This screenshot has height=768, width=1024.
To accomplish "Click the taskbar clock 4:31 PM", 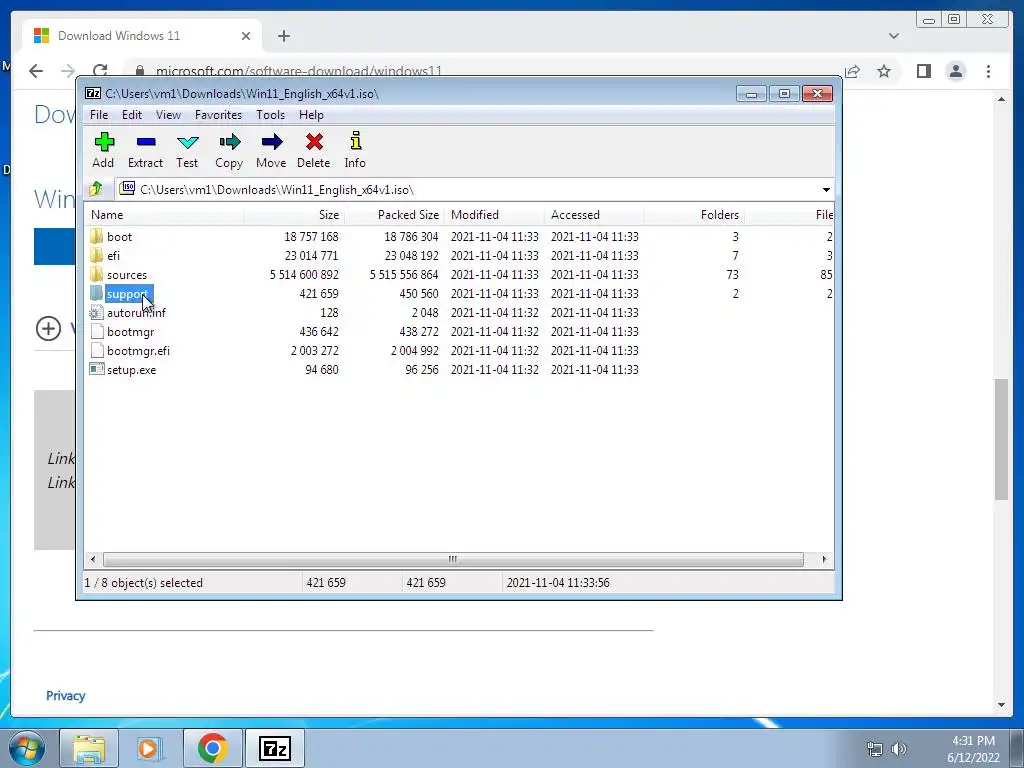I will point(973,741).
